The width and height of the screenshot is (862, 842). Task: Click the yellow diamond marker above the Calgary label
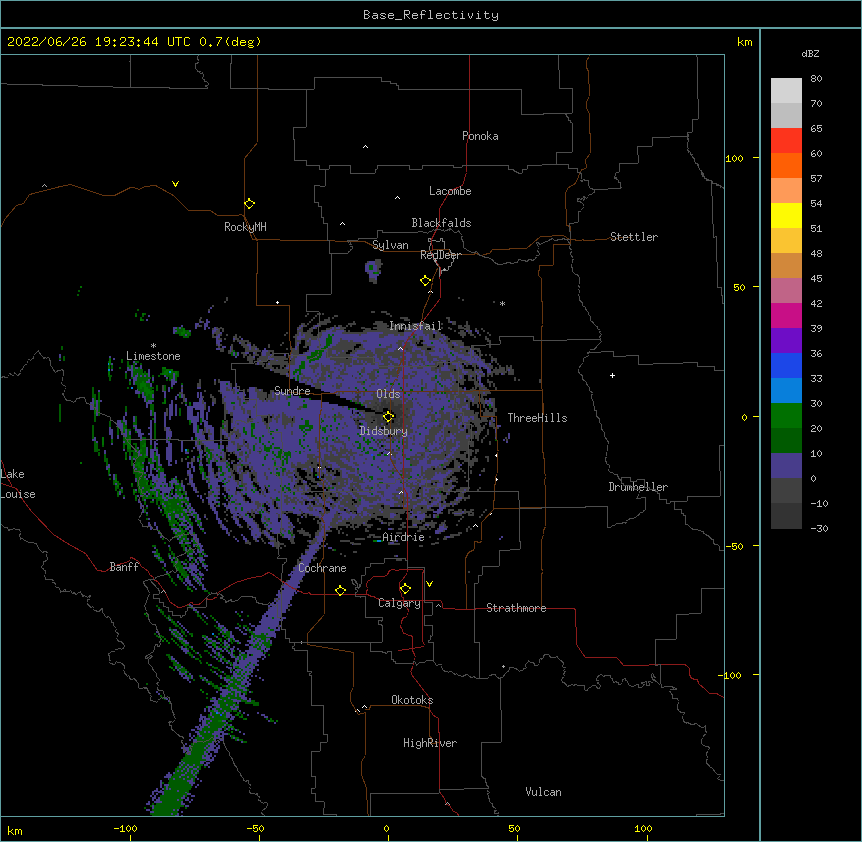(405, 589)
